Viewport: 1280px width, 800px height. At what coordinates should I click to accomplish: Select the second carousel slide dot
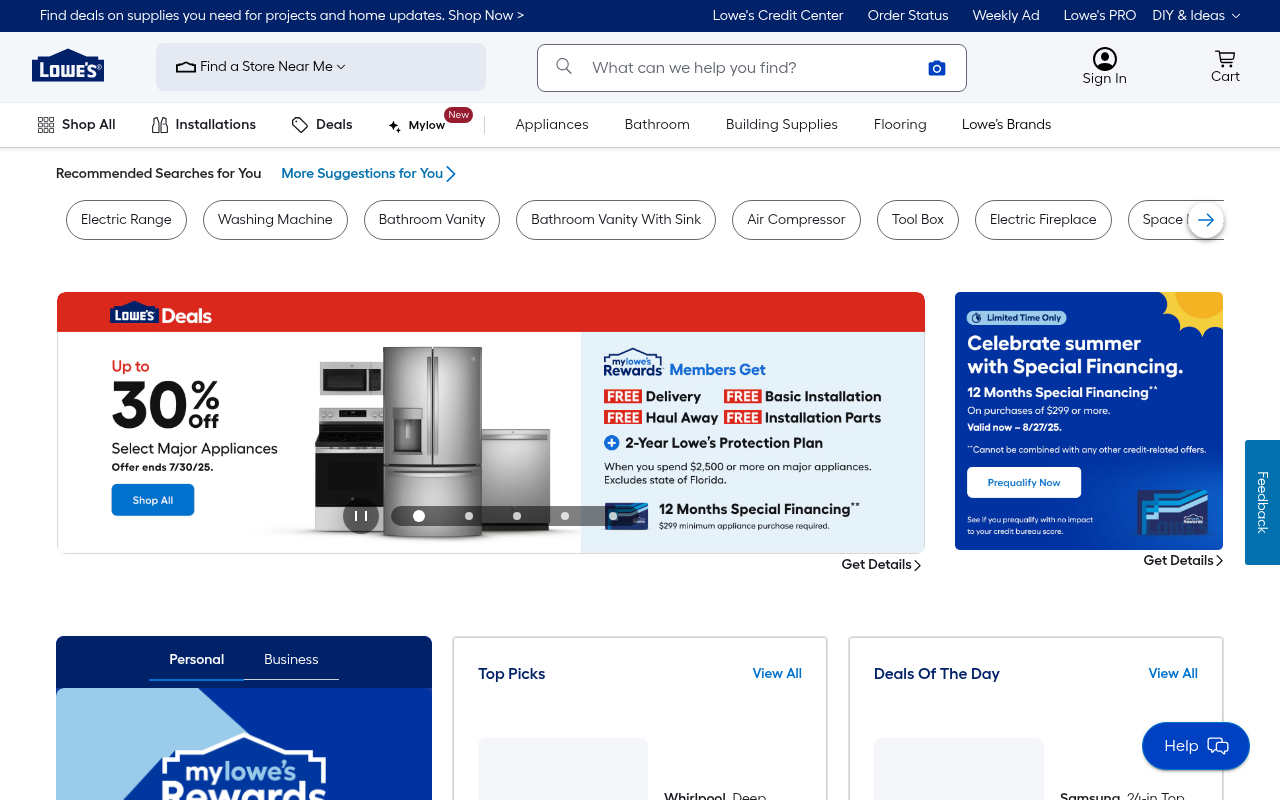[468, 516]
